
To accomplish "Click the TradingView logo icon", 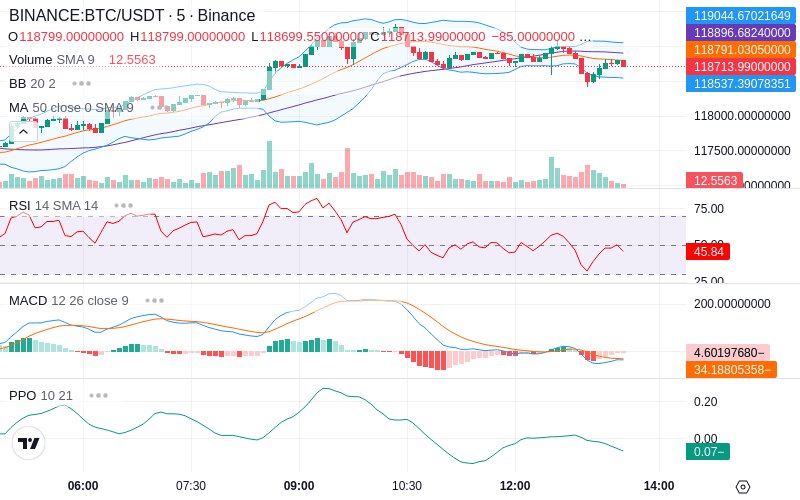I will point(29,443).
